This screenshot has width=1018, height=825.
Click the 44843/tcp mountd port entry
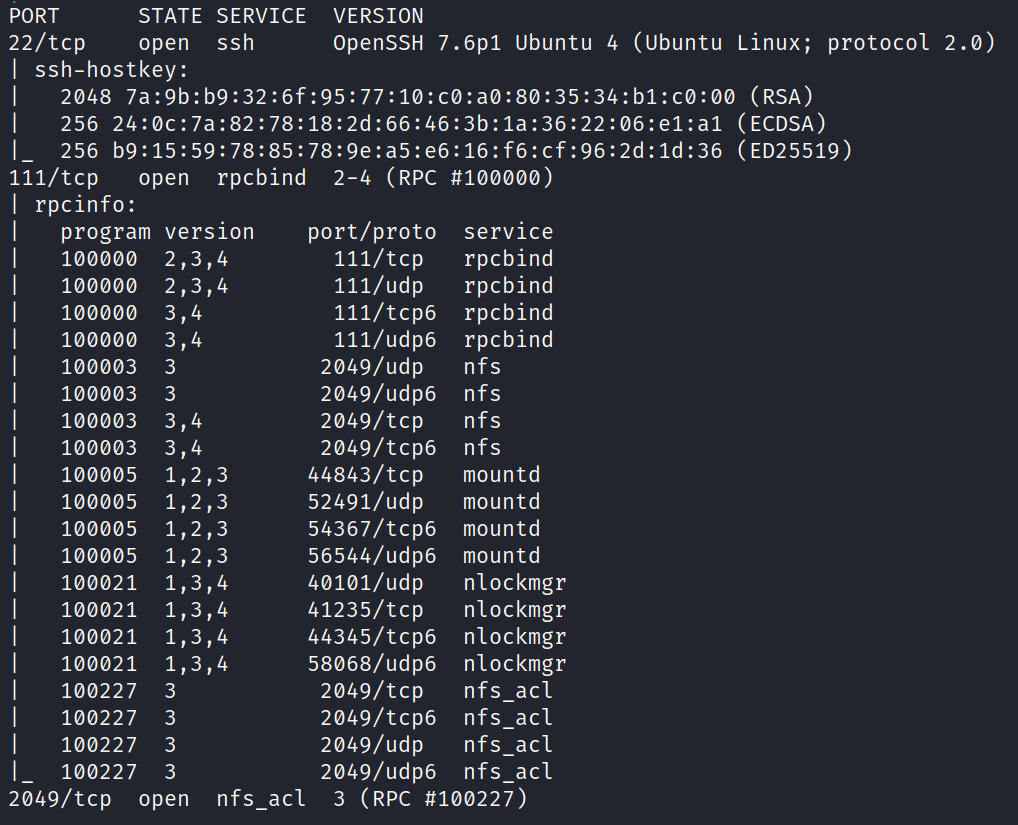coord(365,475)
